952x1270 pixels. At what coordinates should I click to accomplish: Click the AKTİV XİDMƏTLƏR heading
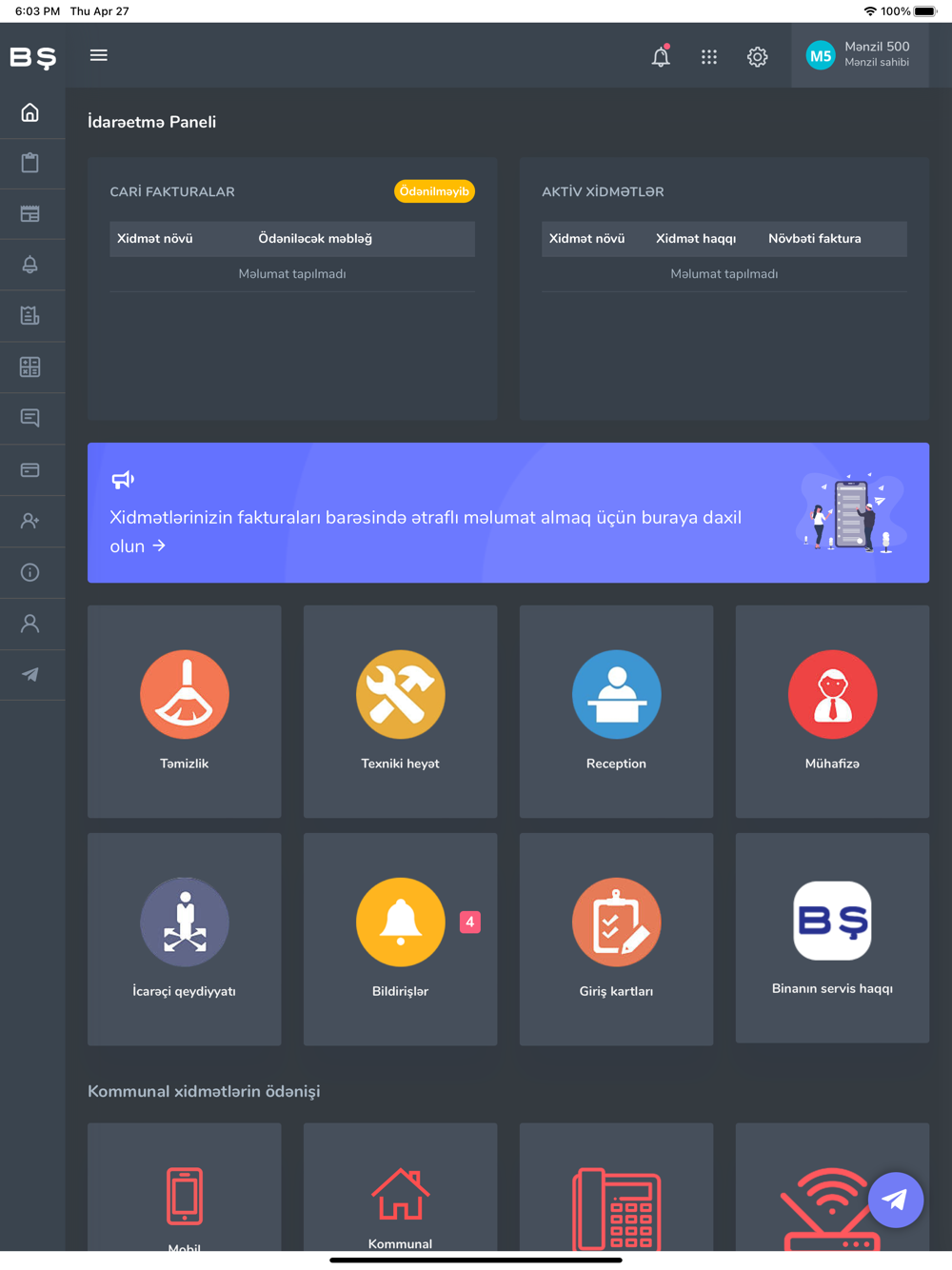(603, 191)
